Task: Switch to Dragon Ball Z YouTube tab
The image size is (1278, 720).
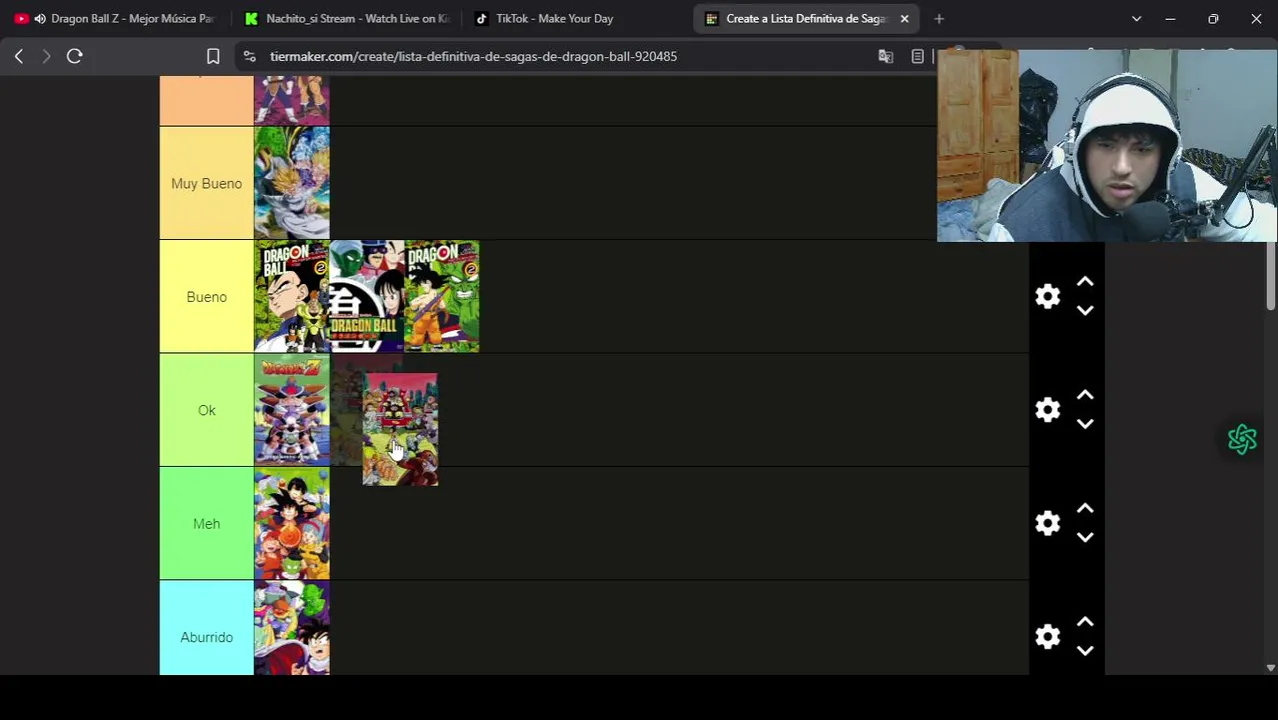Action: (115, 18)
